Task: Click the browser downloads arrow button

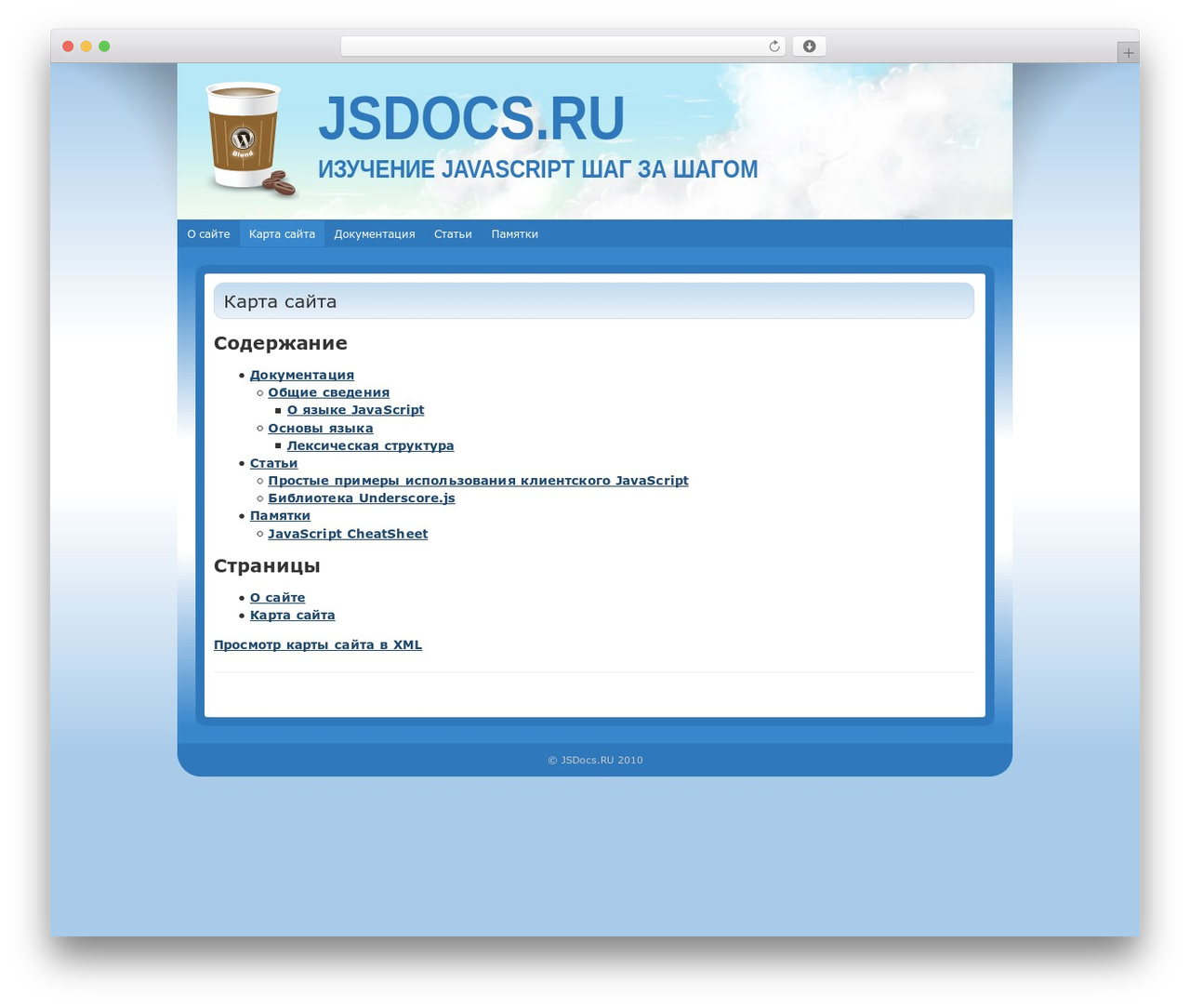Action: point(809,46)
